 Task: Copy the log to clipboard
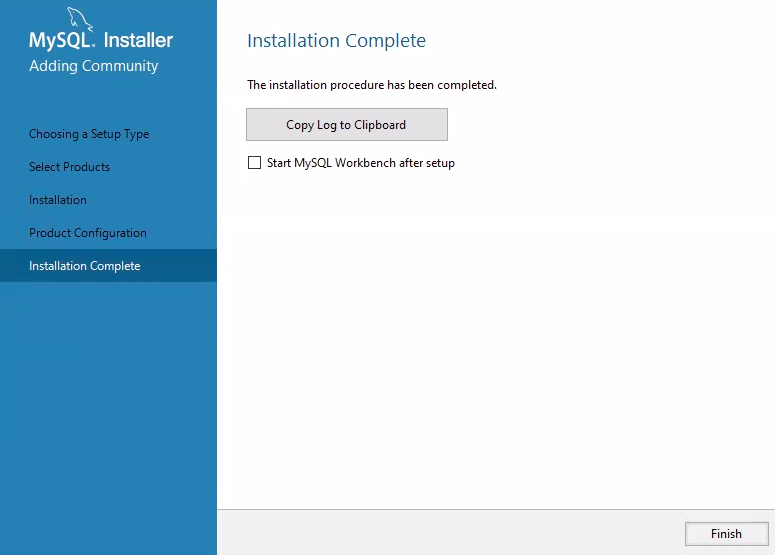tap(346, 125)
